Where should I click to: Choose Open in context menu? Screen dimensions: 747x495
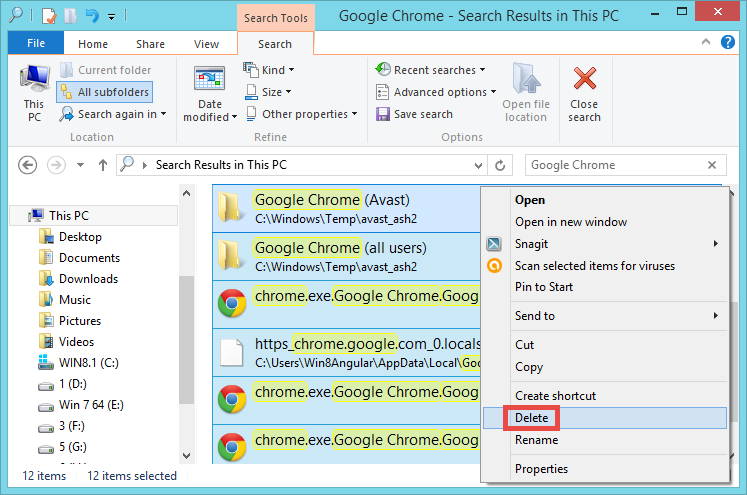tap(530, 200)
